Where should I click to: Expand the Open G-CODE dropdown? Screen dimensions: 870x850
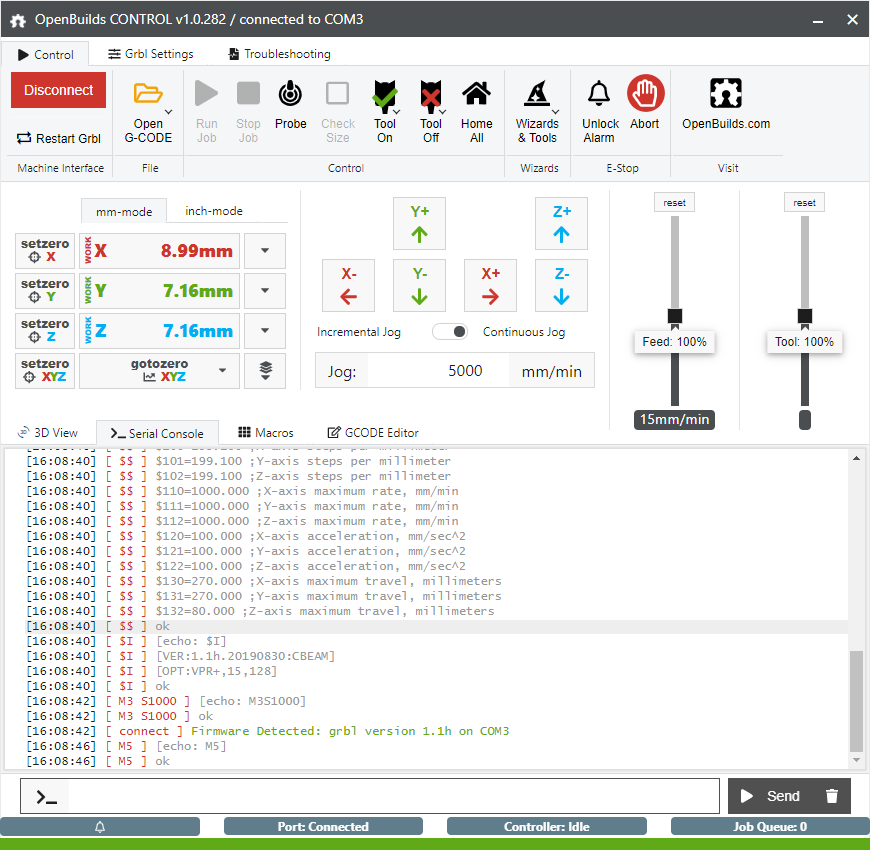click(x=168, y=111)
